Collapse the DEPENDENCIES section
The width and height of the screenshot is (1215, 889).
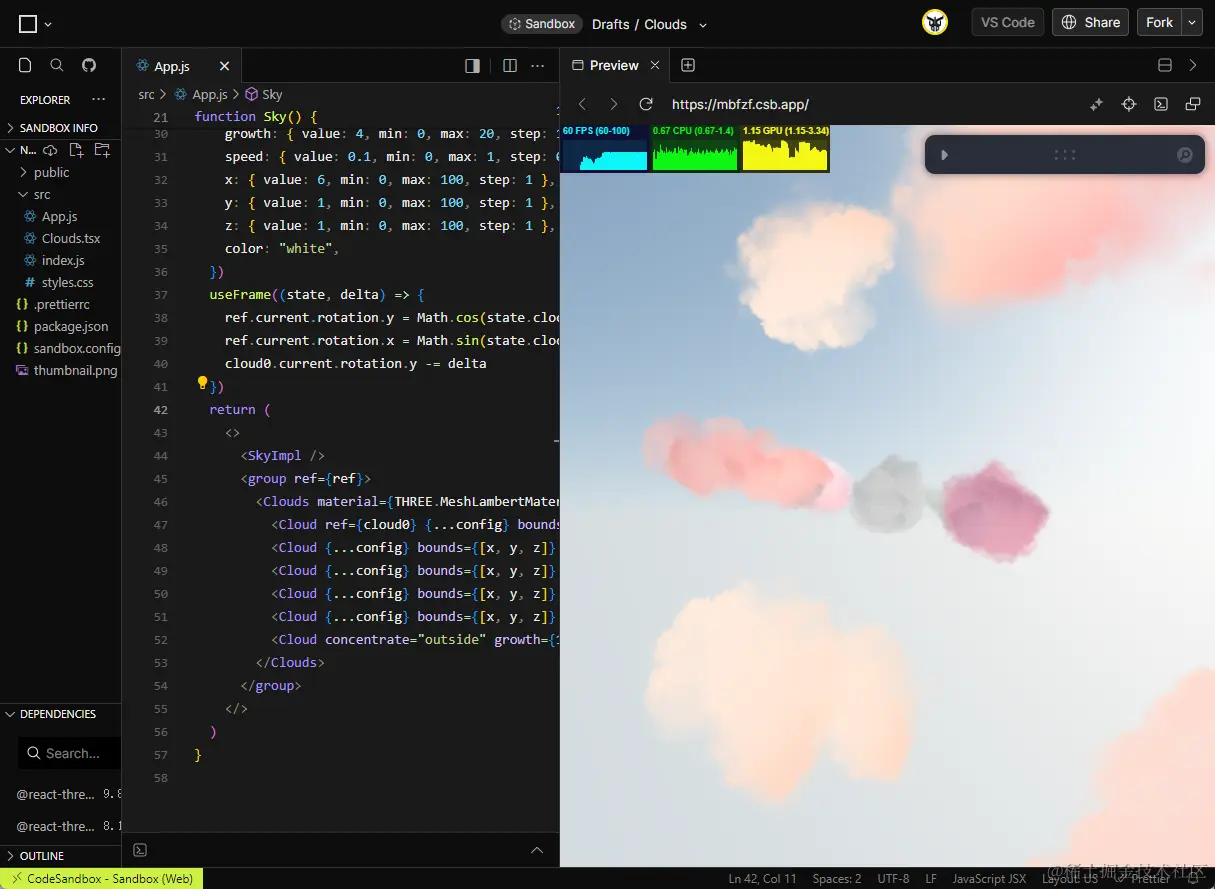(60, 714)
